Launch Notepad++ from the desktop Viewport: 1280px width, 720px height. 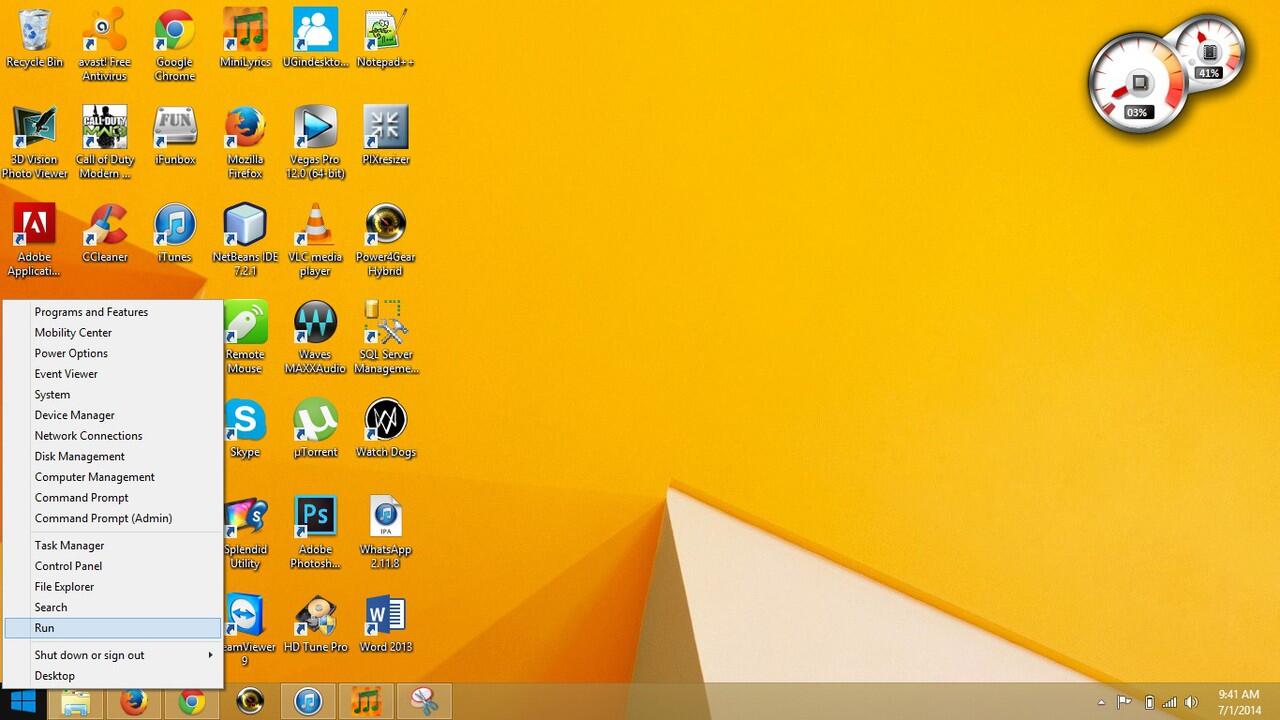(x=385, y=39)
